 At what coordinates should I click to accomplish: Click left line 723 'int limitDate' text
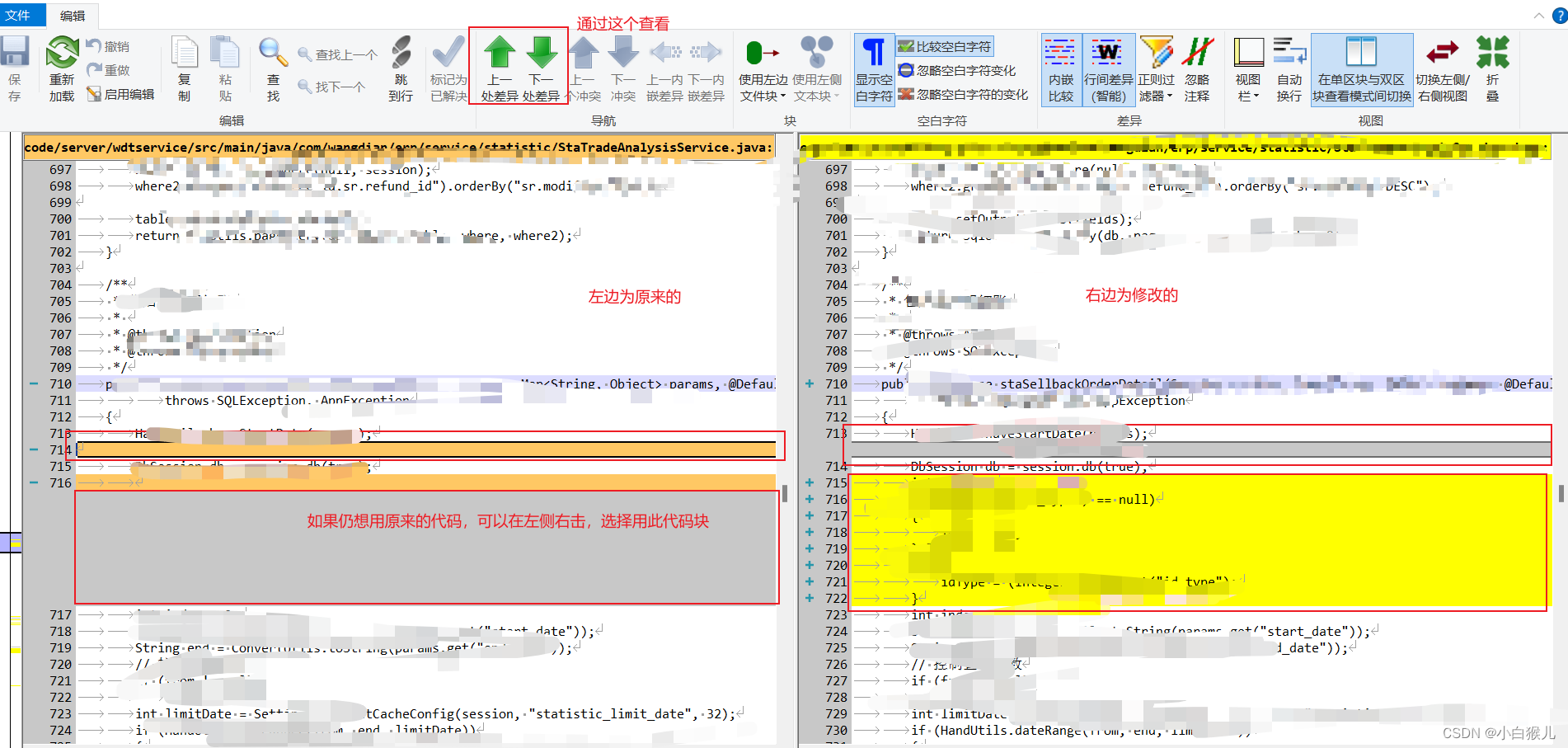[x=183, y=713]
